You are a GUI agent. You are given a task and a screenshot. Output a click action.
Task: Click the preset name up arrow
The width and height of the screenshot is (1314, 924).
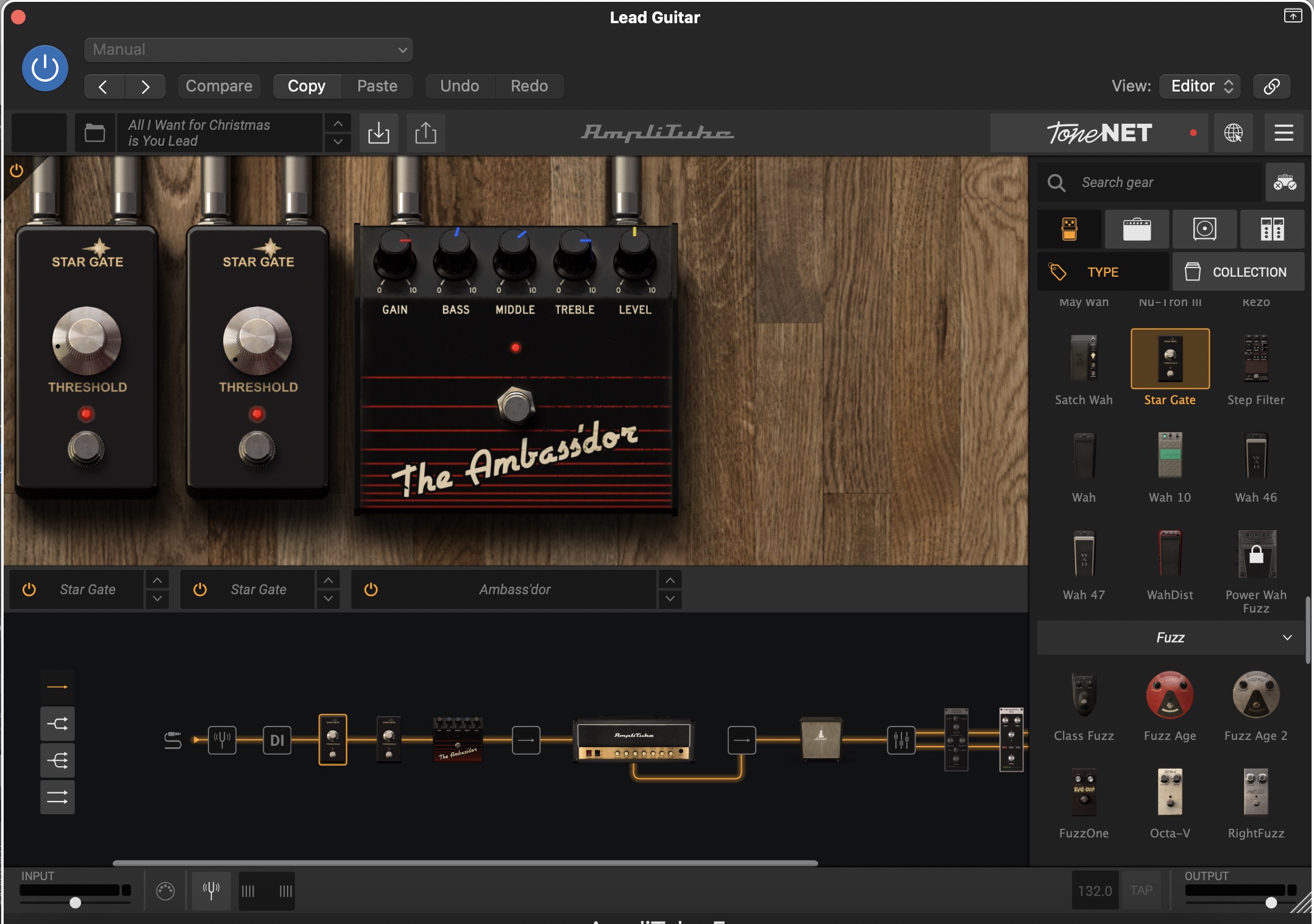click(x=338, y=124)
